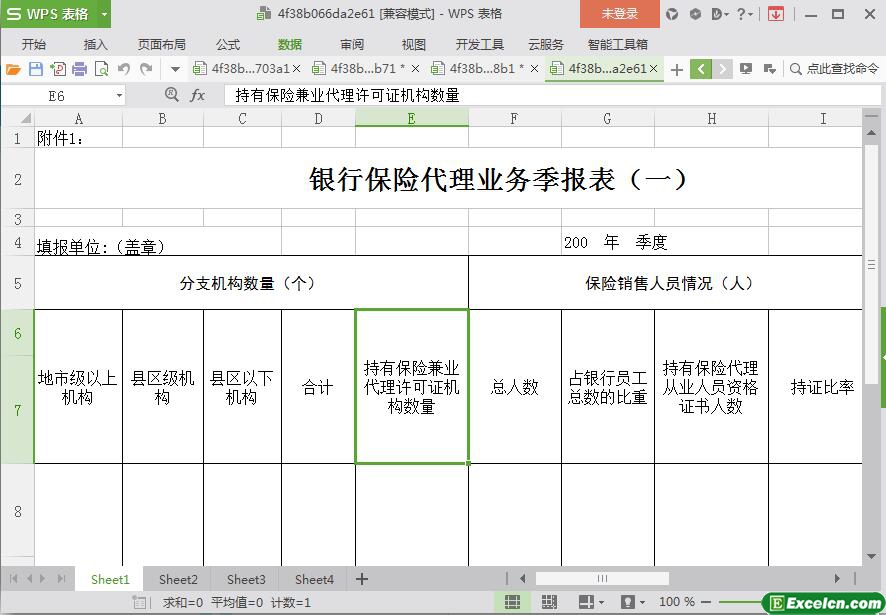886x615 pixels.
Task: Click the save icon in quick toolbar
Action: pyautogui.click(x=36, y=69)
